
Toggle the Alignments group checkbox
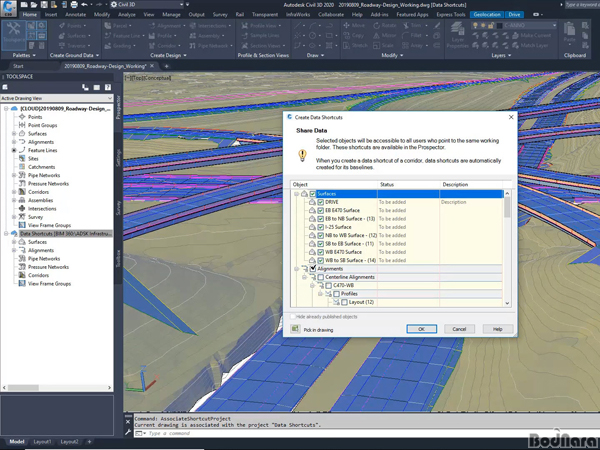coord(313,269)
